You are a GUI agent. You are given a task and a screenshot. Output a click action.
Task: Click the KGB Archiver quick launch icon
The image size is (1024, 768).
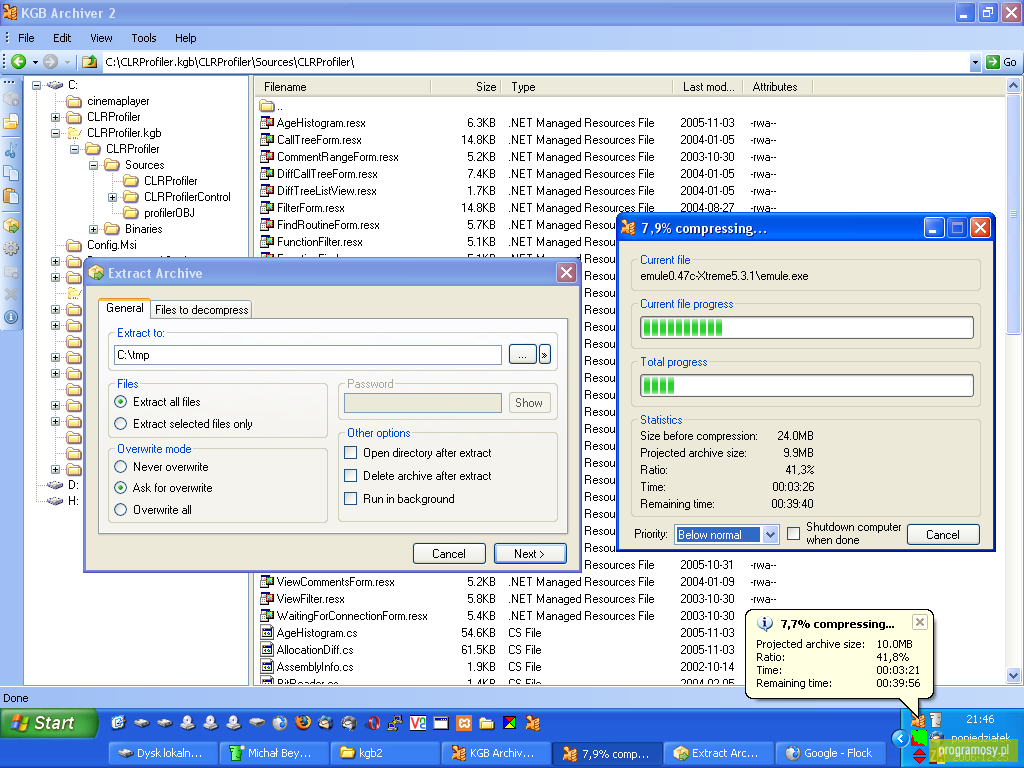click(533, 722)
